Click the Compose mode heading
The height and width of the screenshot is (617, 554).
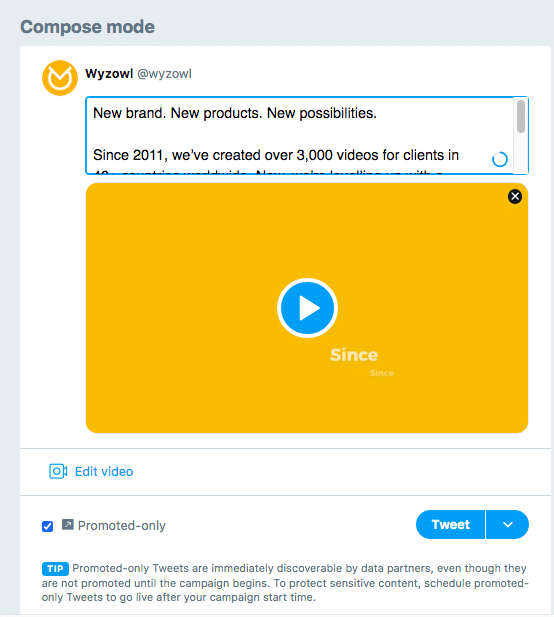[87, 27]
